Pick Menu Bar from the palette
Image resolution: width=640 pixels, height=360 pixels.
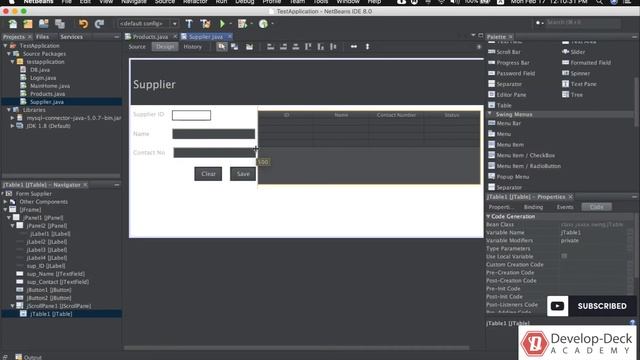(x=504, y=123)
